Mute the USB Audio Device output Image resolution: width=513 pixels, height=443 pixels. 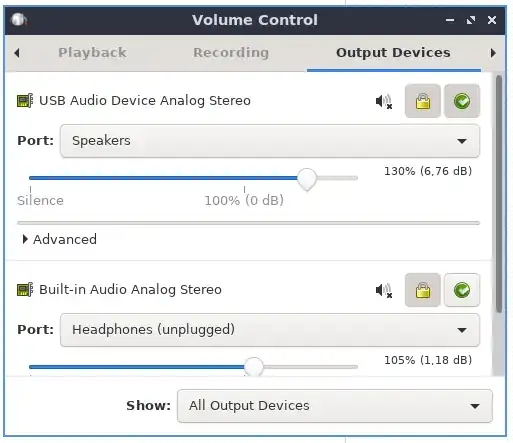click(x=384, y=101)
